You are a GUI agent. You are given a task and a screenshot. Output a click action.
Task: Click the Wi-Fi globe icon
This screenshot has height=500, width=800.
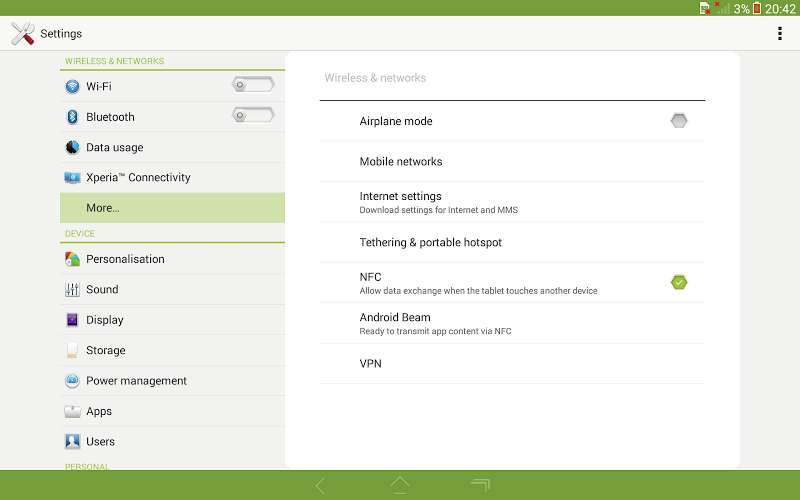[x=72, y=87]
